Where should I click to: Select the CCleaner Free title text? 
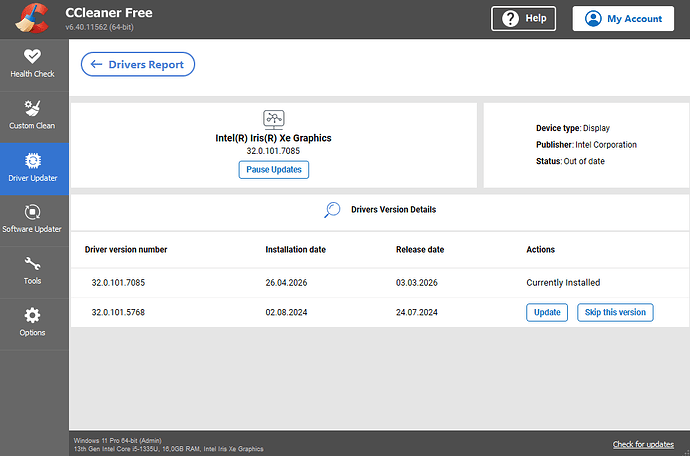109,13
